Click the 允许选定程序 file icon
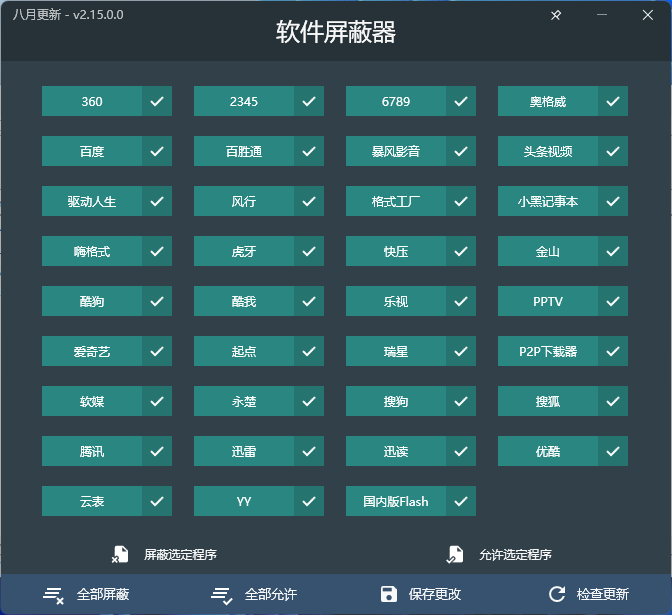This screenshot has width=672, height=615. pyautogui.click(x=456, y=554)
